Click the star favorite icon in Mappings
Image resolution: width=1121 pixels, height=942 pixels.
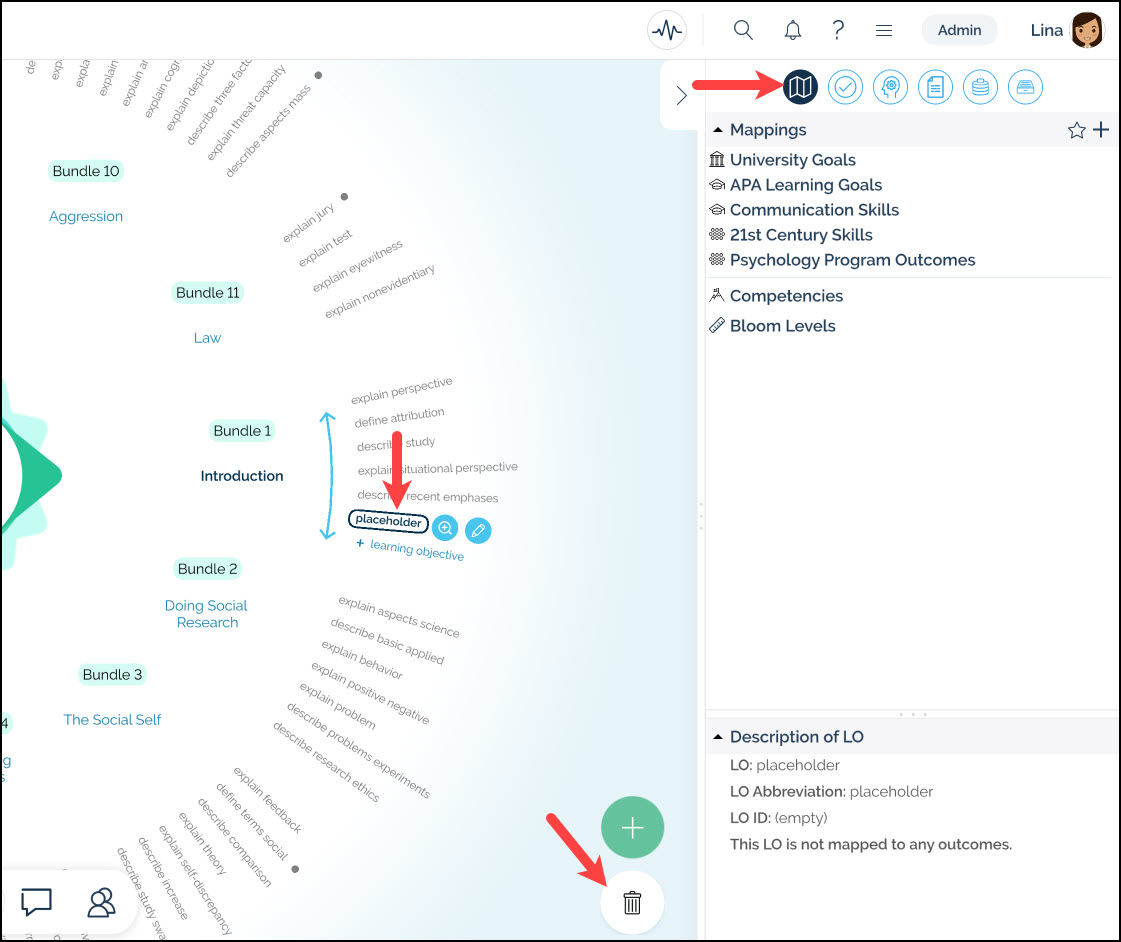point(1076,130)
